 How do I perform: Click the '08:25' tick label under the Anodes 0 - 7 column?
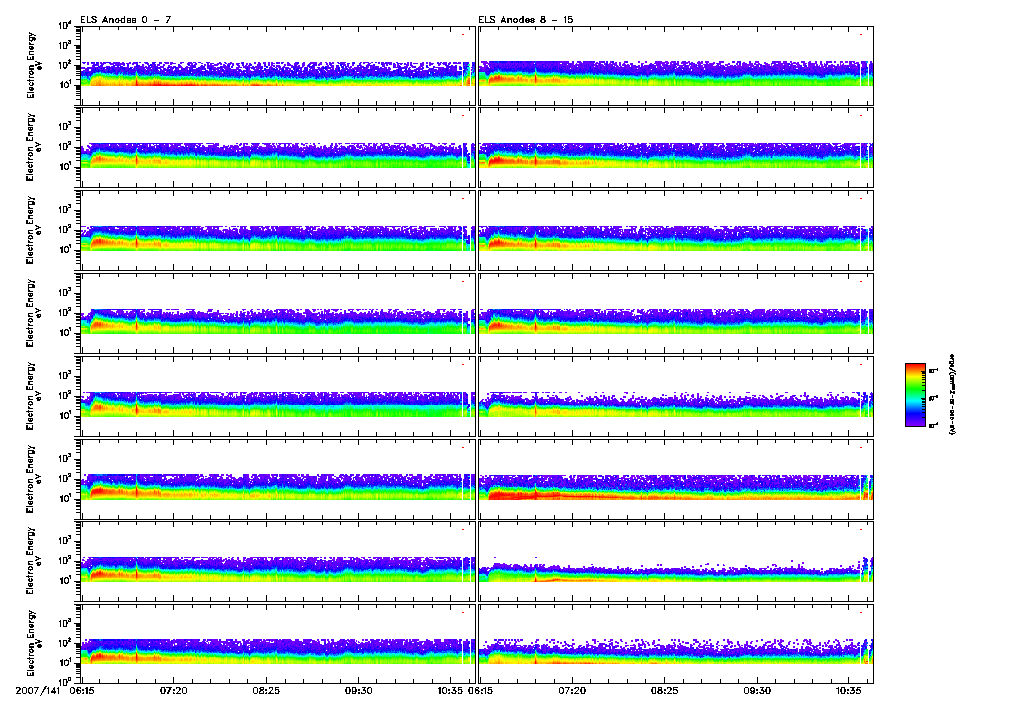click(x=266, y=690)
